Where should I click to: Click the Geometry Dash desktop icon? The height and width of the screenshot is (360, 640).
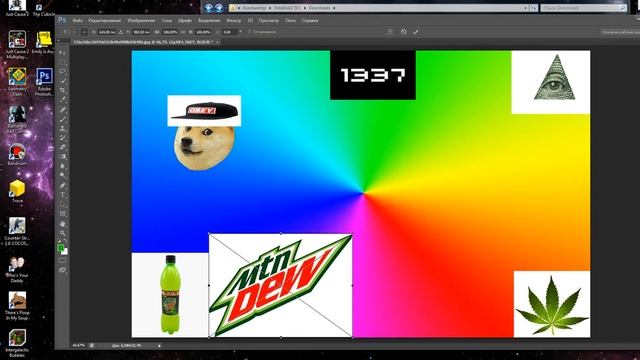click(x=17, y=82)
